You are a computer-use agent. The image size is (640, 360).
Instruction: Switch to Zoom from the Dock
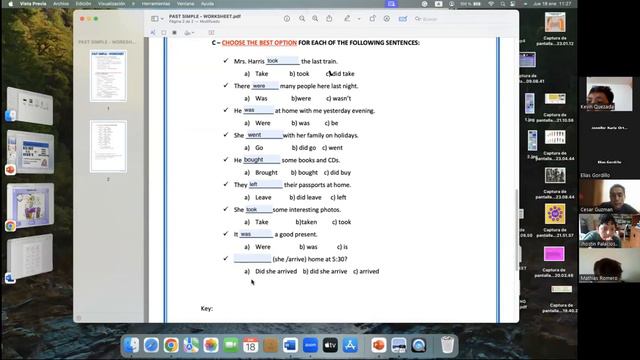(310, 345)
